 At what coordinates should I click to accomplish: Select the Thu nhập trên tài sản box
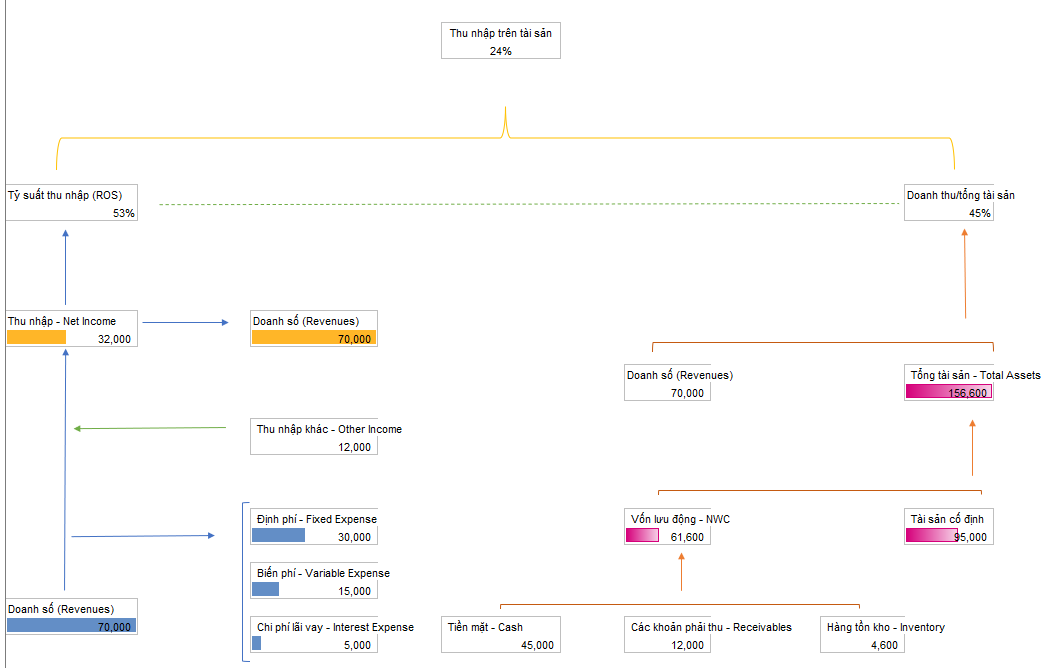500,40
